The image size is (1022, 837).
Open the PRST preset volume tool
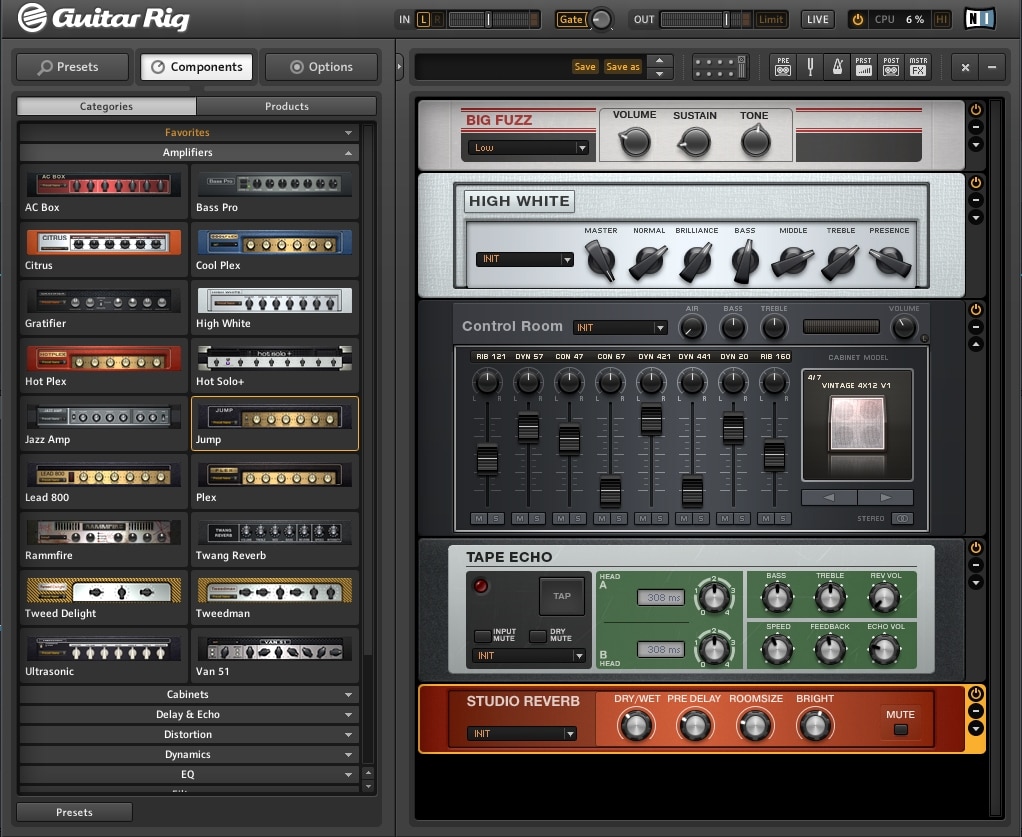pos(864,66)
